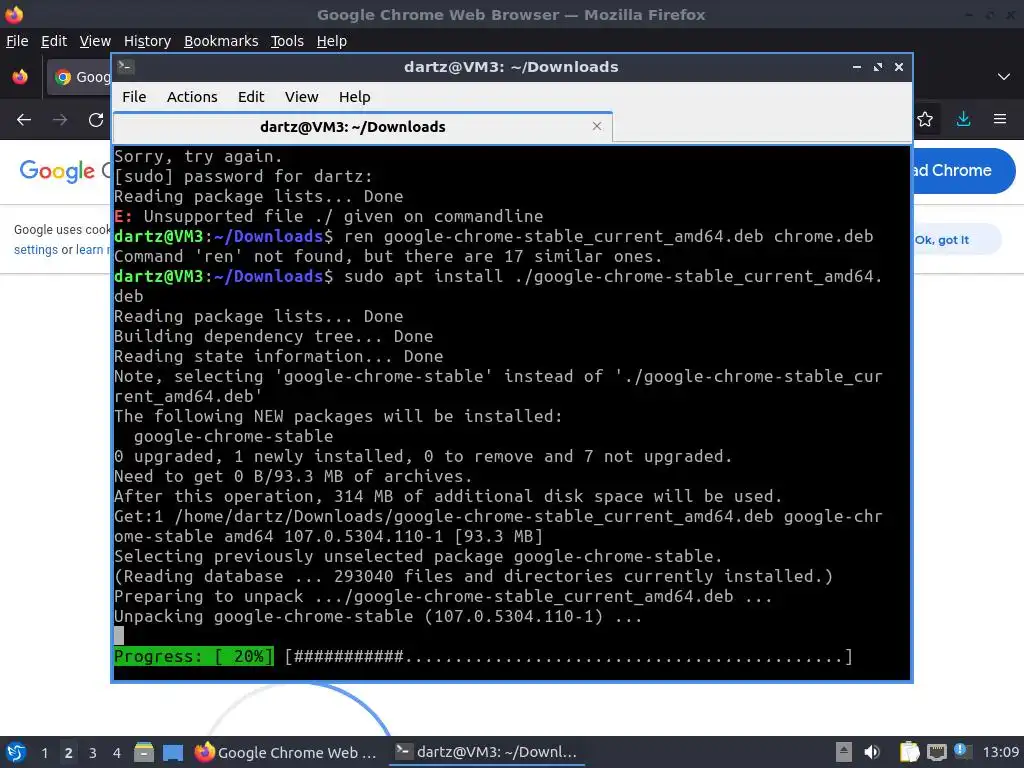Open the Firefox downloads panel
The height and width of the screenshot is (768, 1024).
[x=963, y=119]
